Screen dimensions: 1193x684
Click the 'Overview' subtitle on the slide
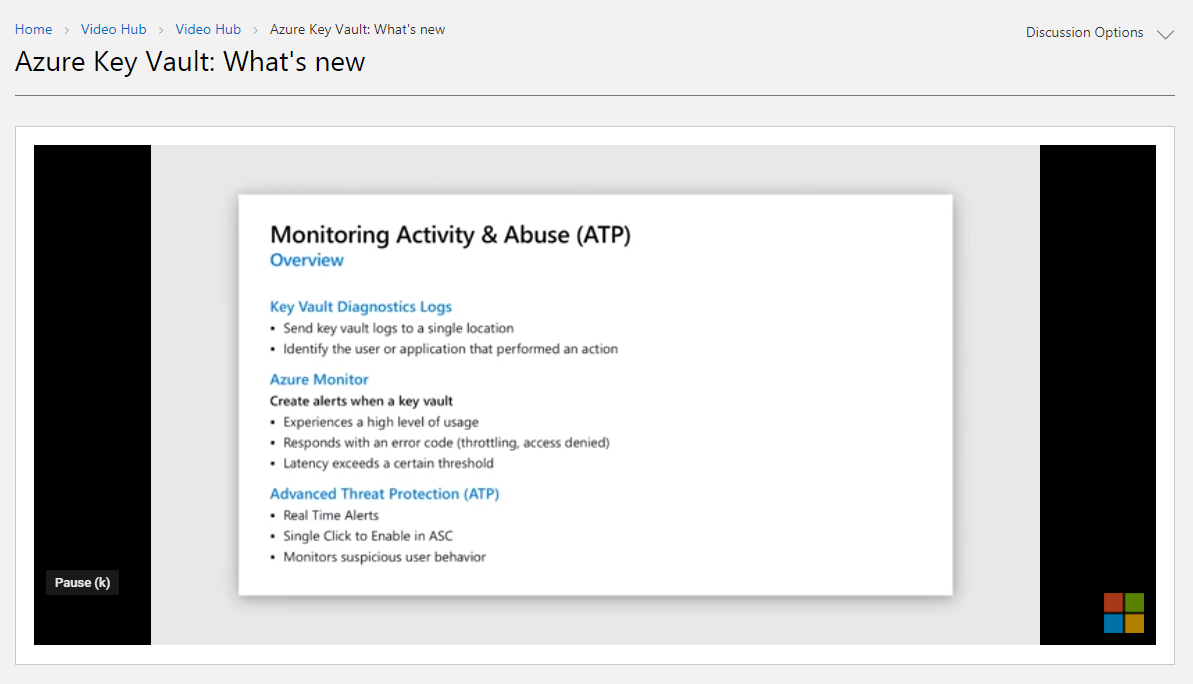pyautogui.click(x=307, y=260)
